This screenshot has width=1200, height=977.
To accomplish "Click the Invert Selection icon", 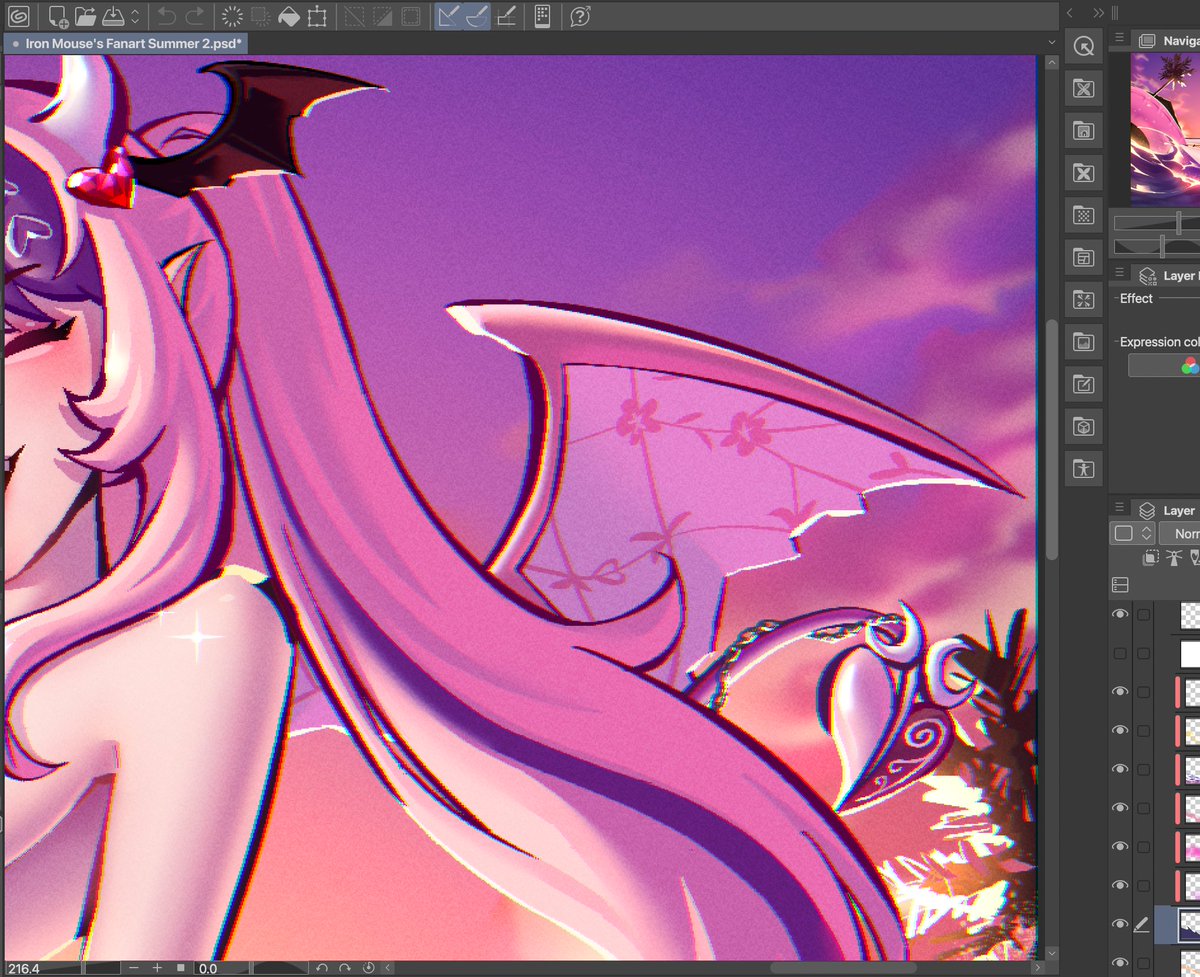I will click(382, 16).
